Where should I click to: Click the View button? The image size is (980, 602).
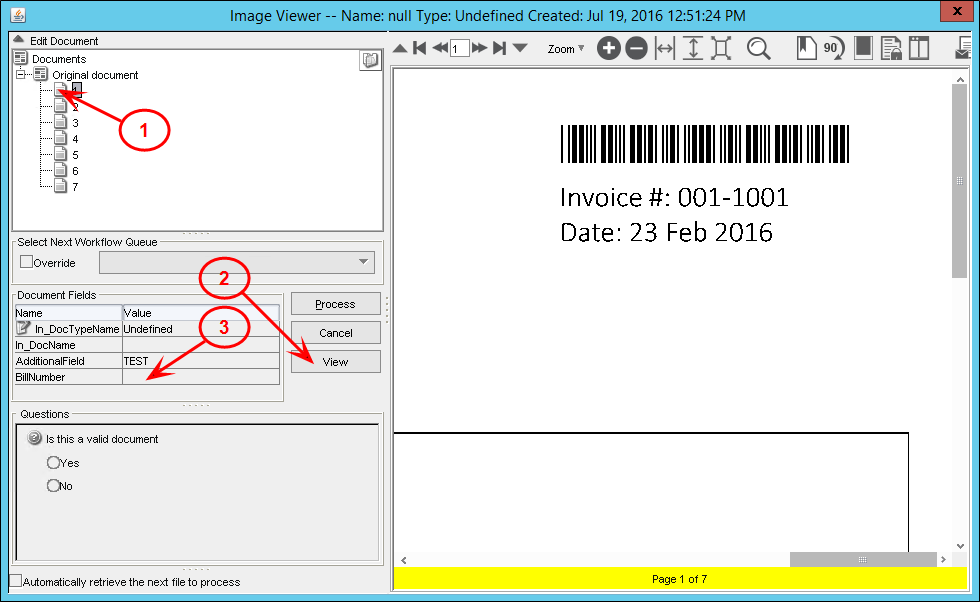point(336,361)
